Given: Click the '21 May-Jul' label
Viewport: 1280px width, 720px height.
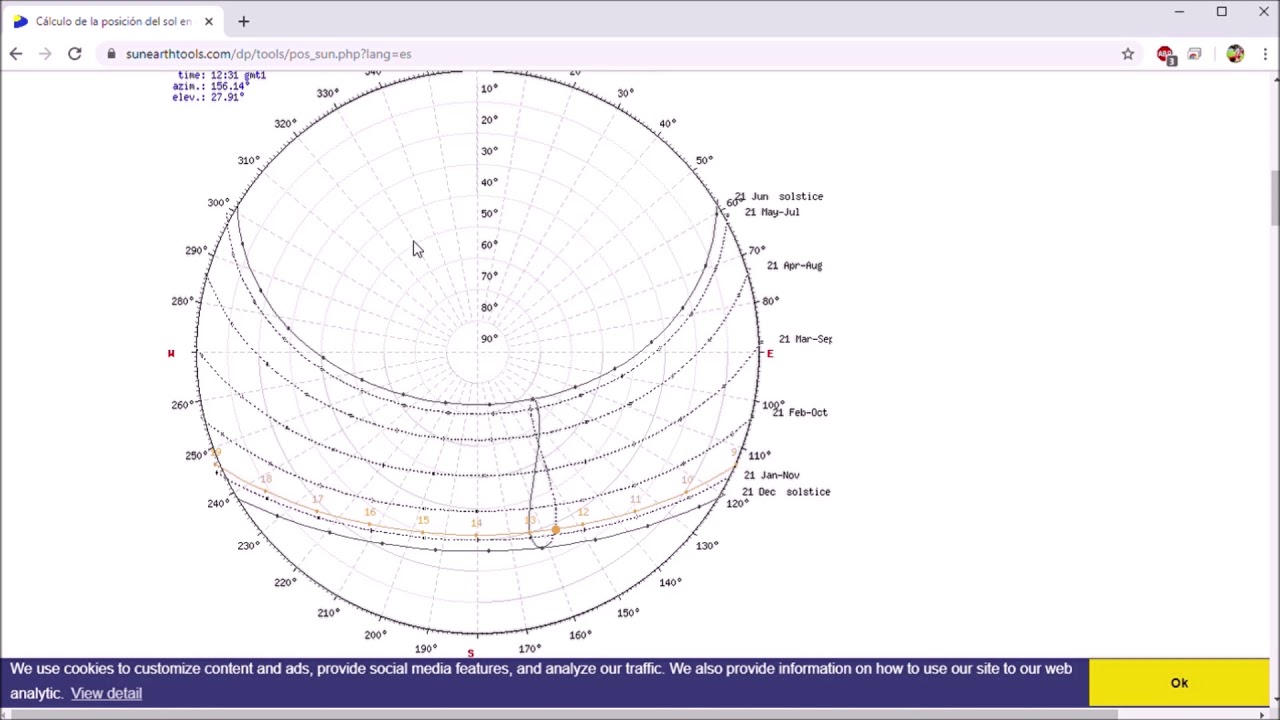Looking at the screenshot, I should [772, 212].
